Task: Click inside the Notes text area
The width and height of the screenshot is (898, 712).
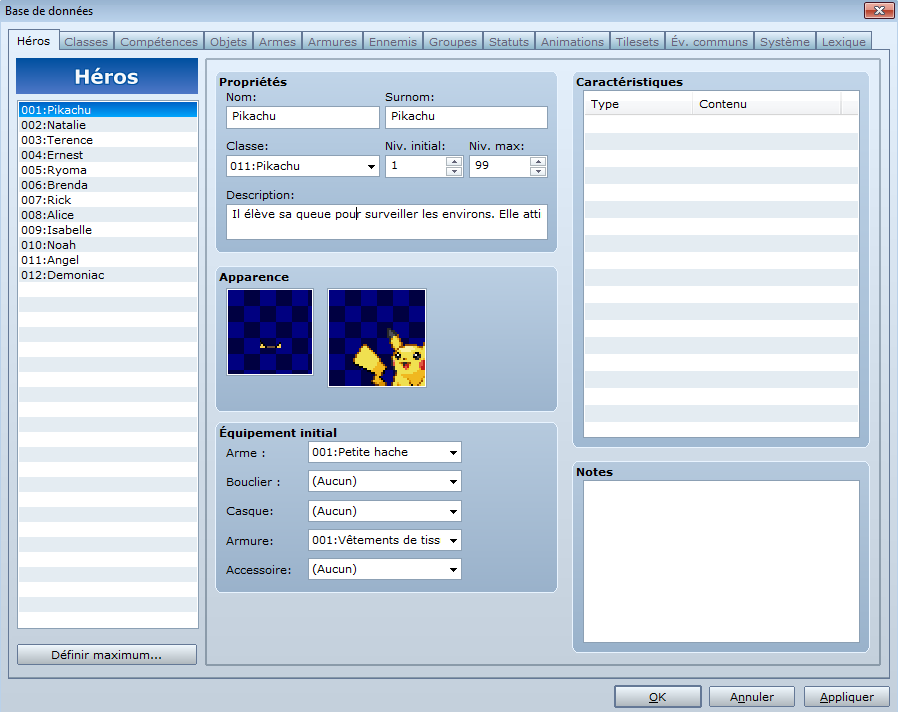Action: 720,560
